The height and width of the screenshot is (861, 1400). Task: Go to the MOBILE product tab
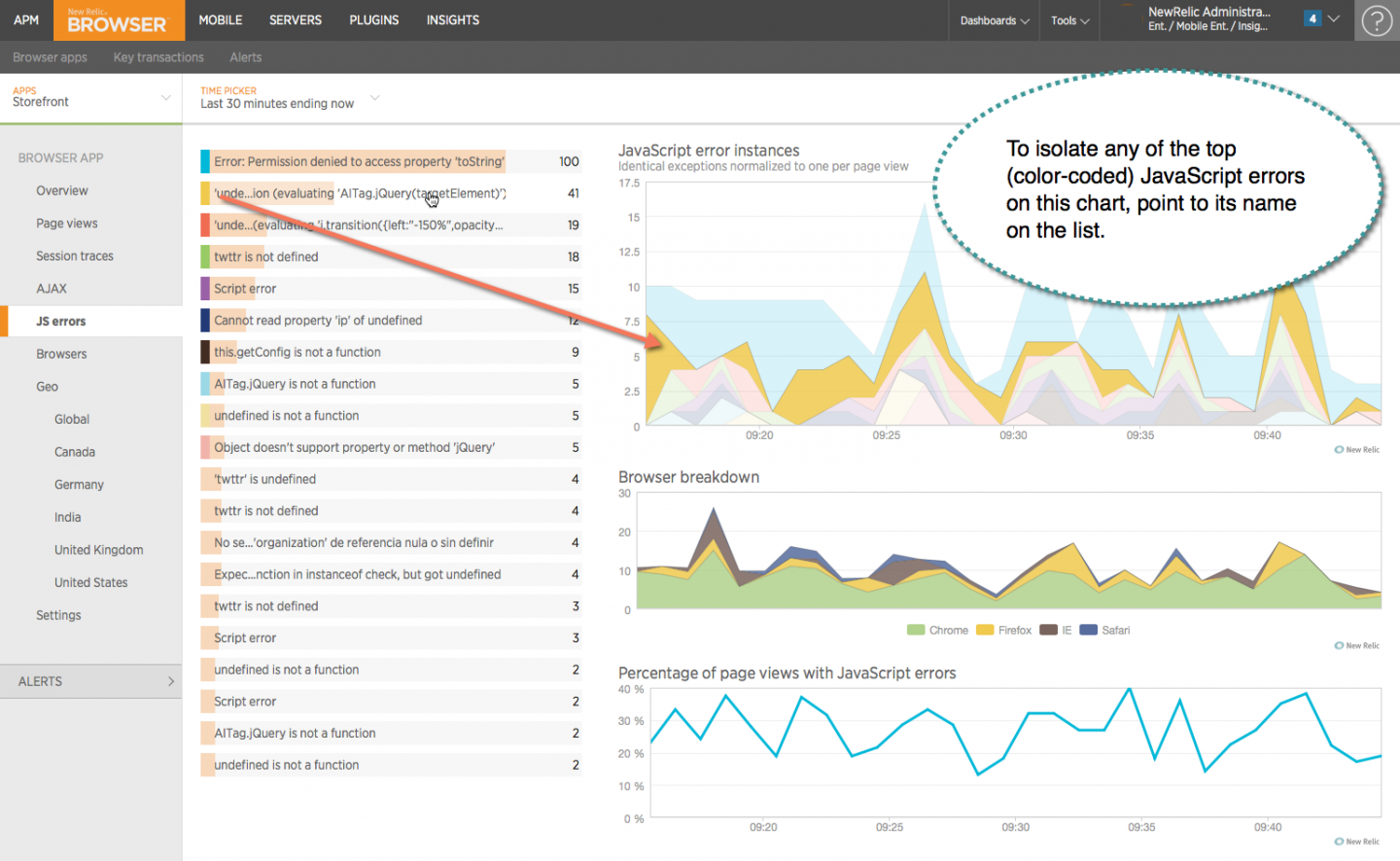[x=221, y=19]
